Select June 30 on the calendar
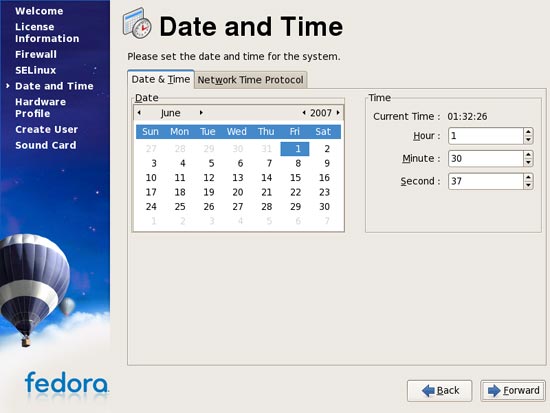Image resolution: width=550 pixels, height=413 pixels. click(324, 206)
